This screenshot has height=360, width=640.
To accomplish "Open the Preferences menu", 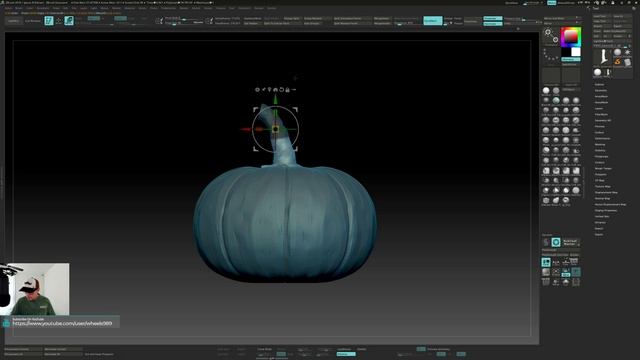I will pyautogui.click(x=168, y=8).
